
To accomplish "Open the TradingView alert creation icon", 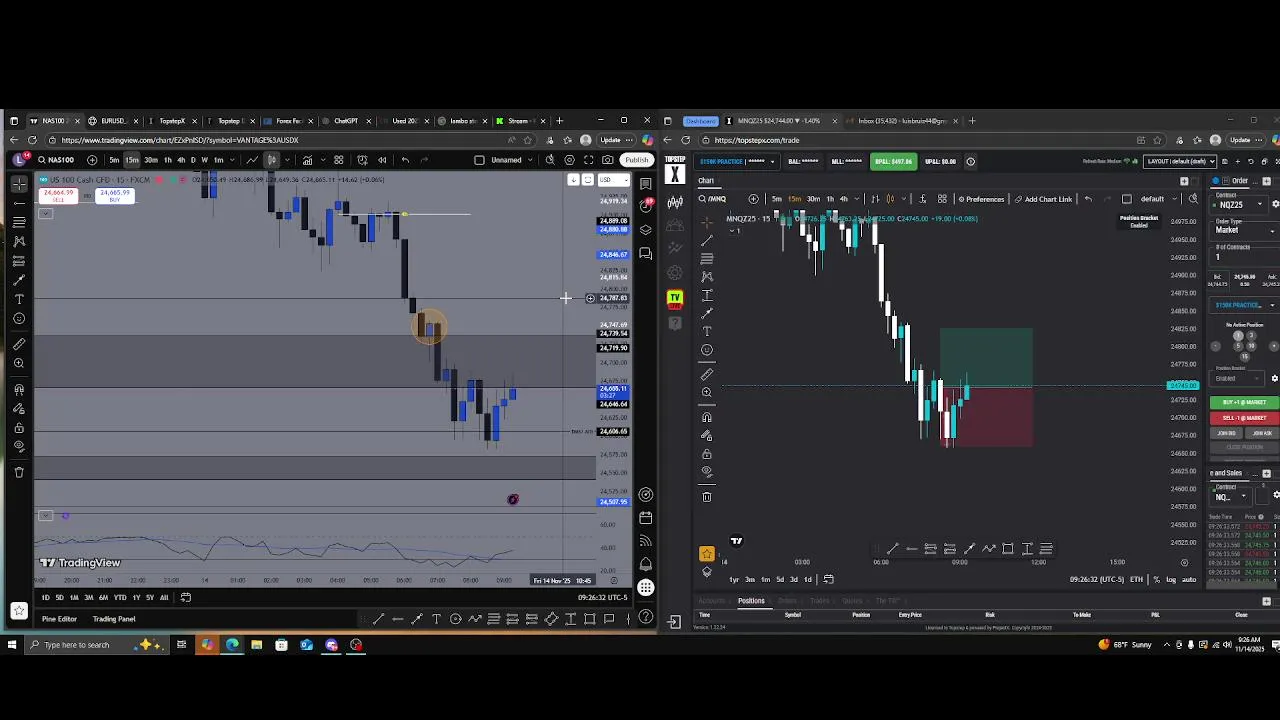I will coord(362,160).
